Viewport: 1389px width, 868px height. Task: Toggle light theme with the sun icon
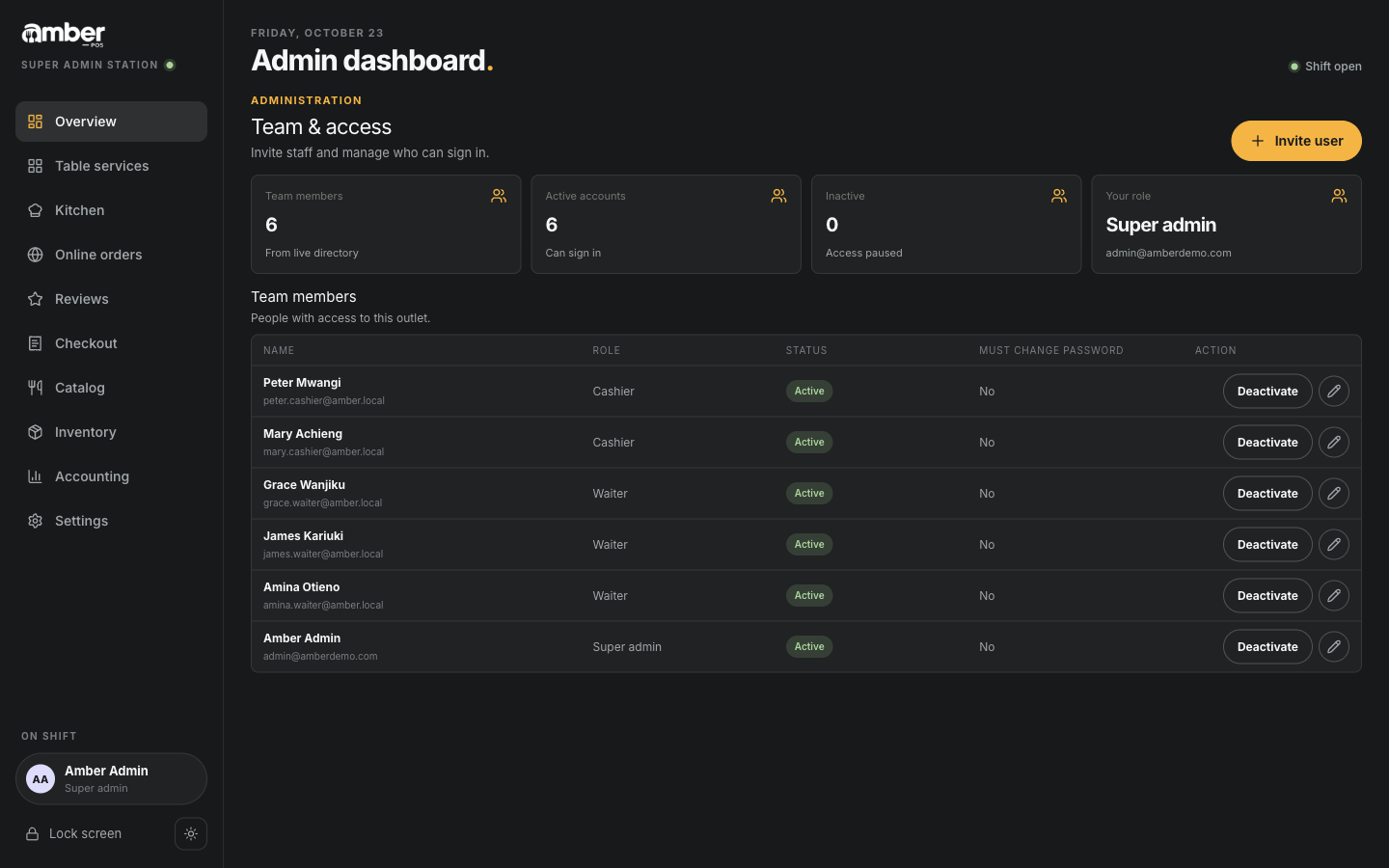point(191,834)
